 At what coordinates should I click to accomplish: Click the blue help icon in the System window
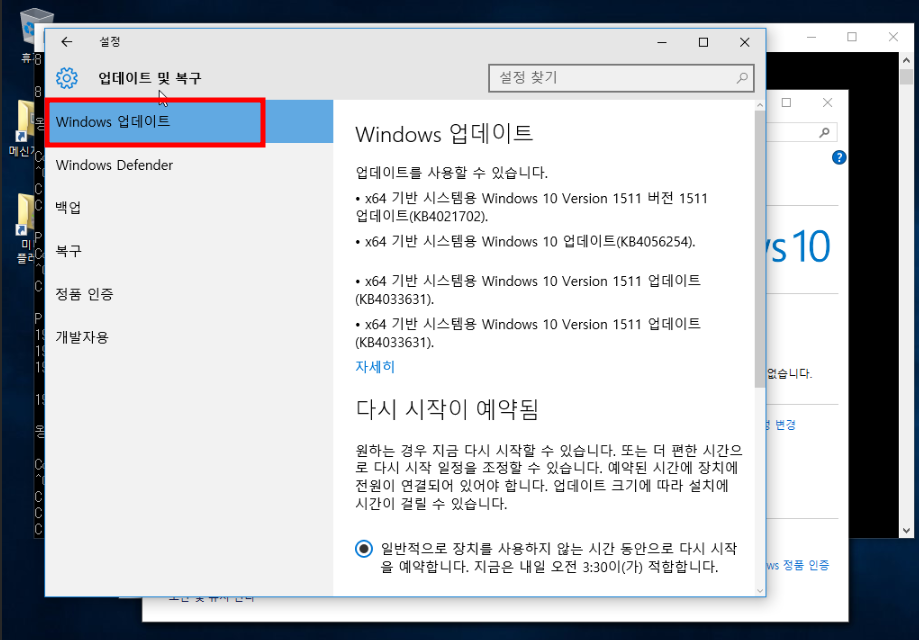pos(839,157)
